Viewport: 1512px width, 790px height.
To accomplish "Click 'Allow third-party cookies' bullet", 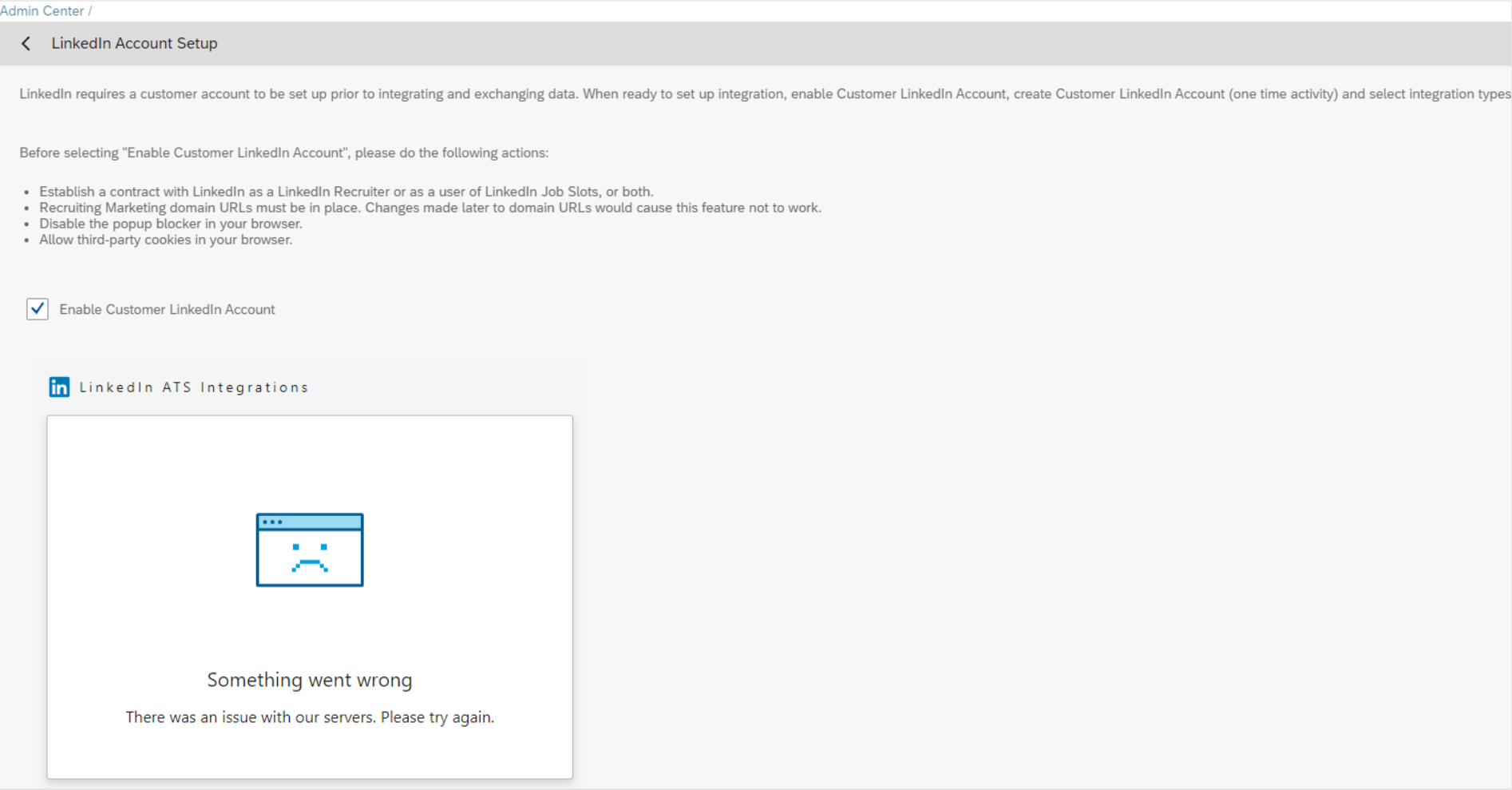I will [x=166, y=240].
